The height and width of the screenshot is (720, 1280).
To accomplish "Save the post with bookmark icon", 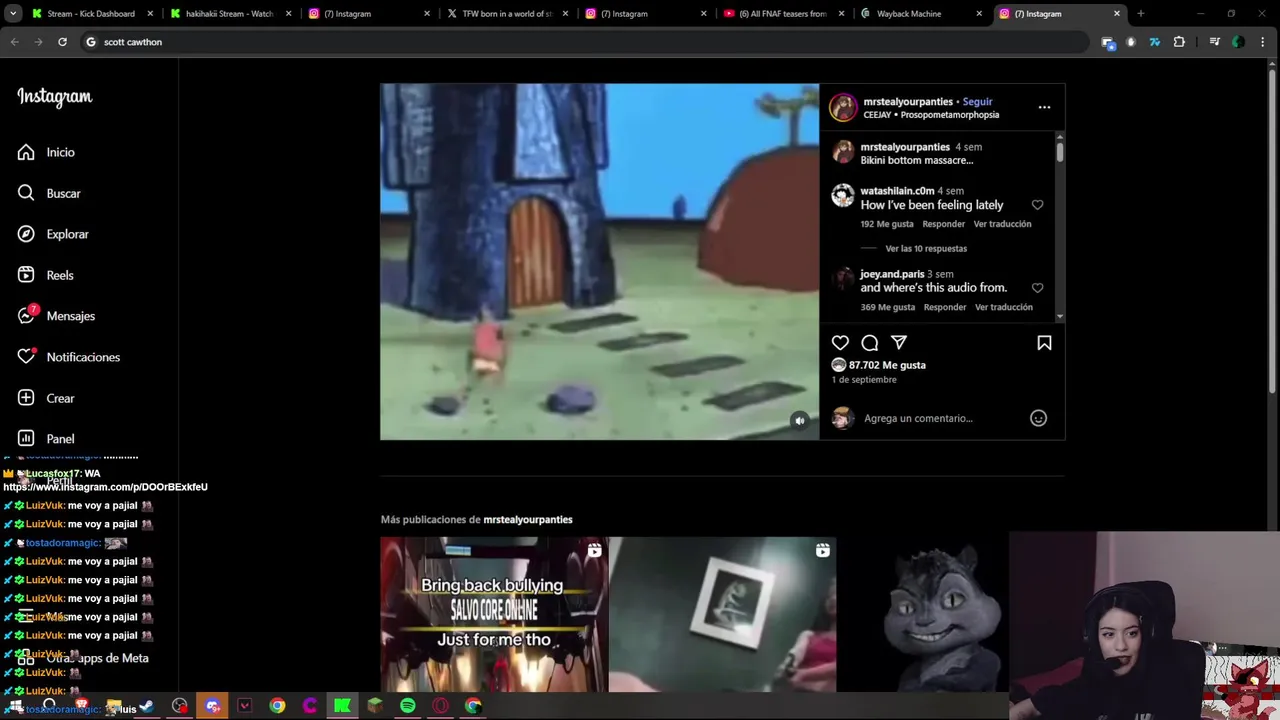I will pos(1044,343).
